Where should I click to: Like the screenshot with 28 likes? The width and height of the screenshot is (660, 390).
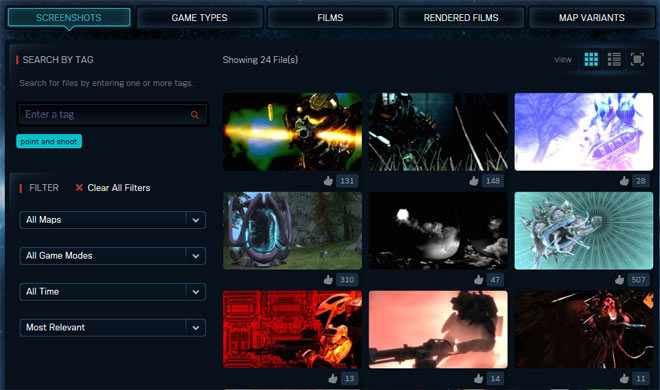click(x=624, y=181)
